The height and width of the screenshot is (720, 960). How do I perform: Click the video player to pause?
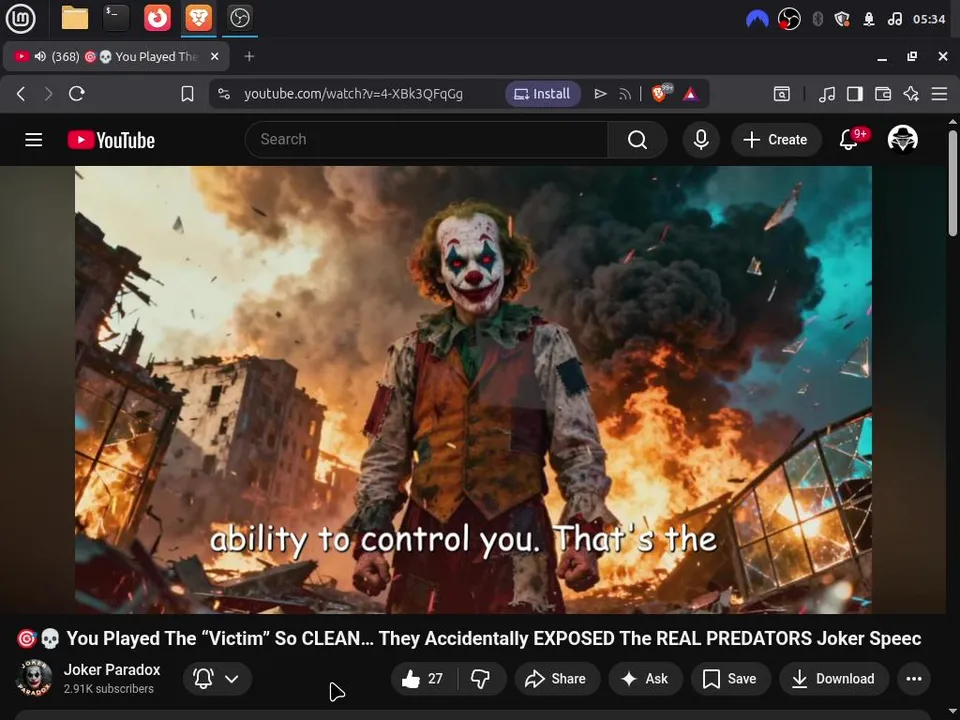point(473,390)
